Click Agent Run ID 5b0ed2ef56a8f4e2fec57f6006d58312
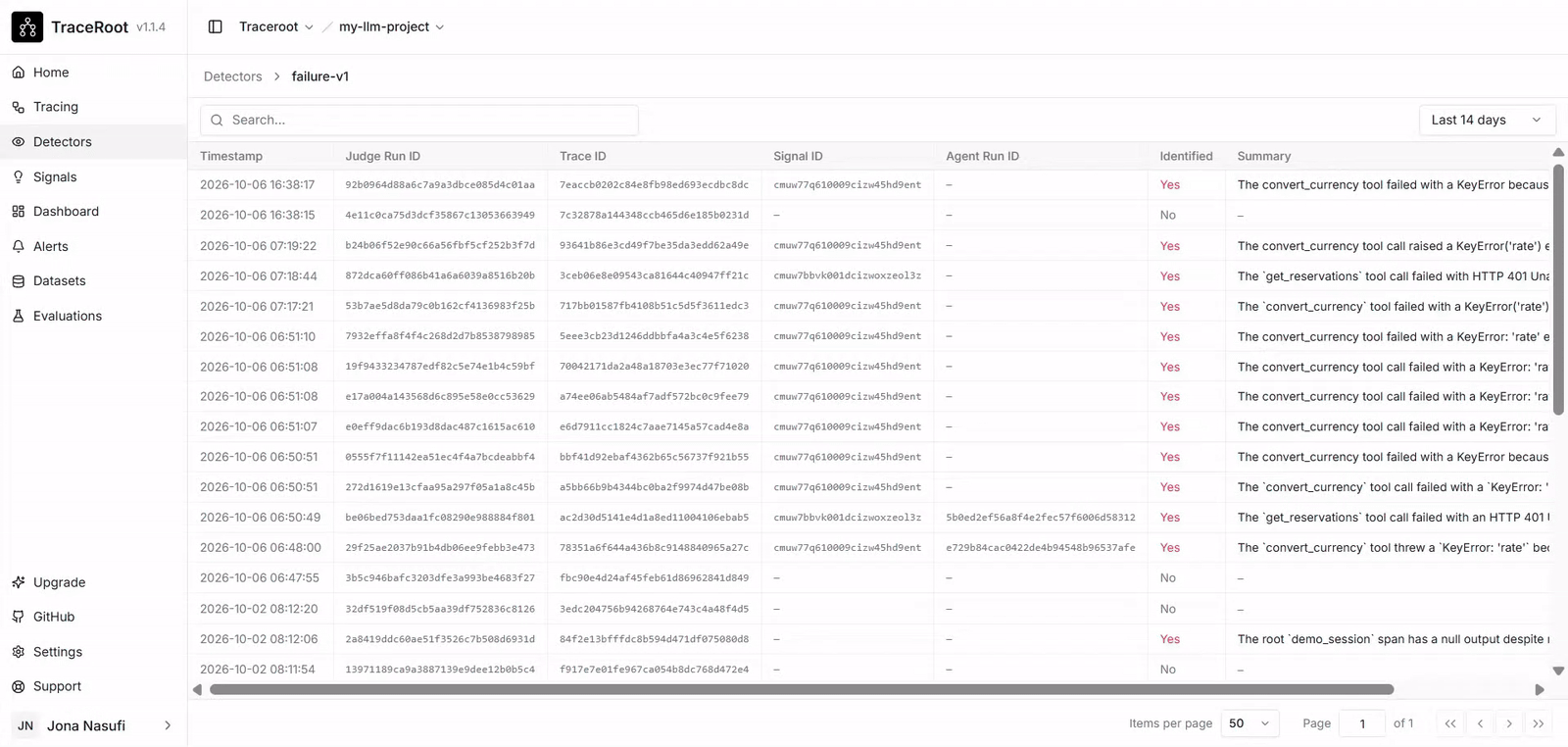Screen dimensions: 1568x747 [1041, 518]
